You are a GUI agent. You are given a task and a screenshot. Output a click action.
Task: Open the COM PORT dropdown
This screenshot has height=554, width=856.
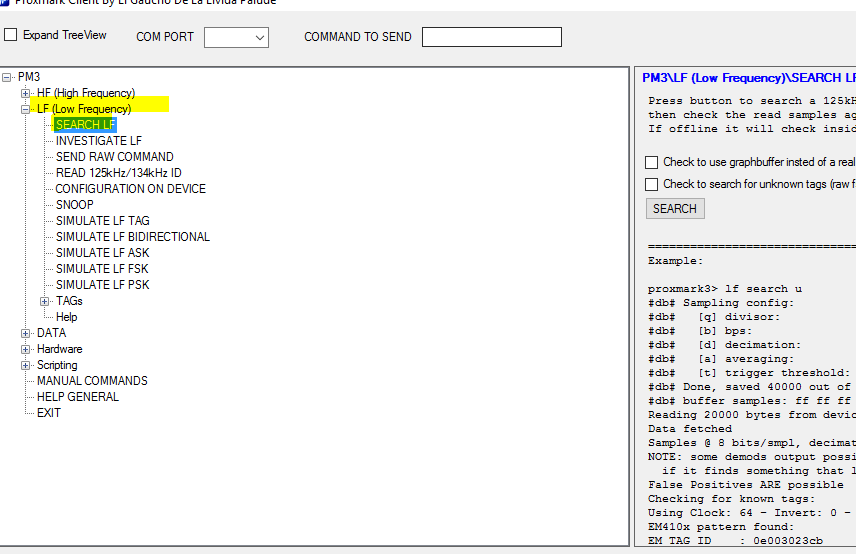pos(236,38)
